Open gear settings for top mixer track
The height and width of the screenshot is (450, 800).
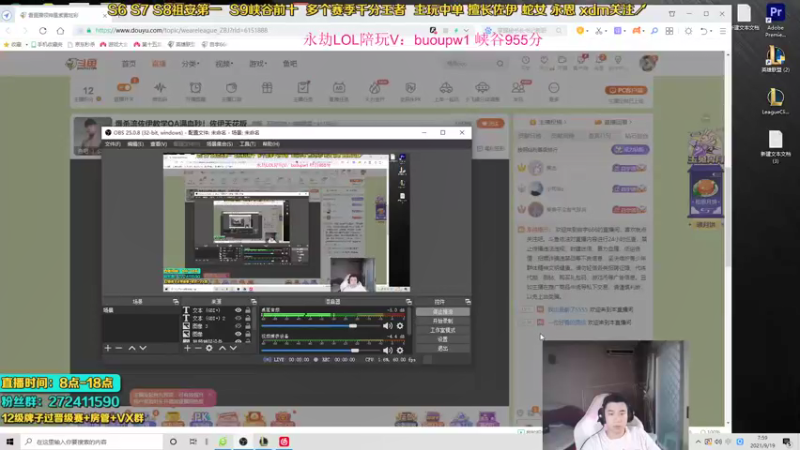(400, 326)
